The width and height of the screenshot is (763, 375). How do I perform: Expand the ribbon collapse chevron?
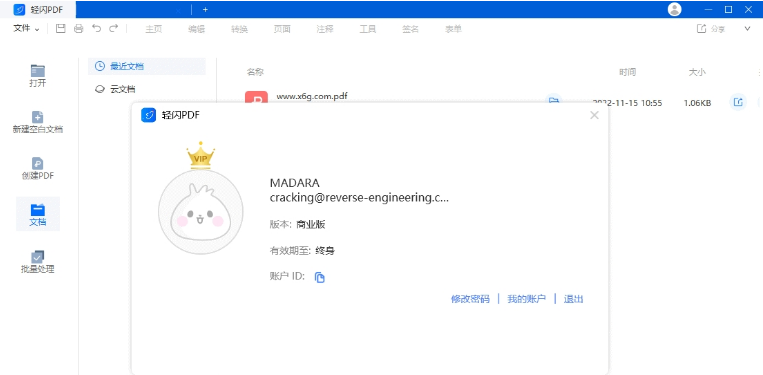pyautogui.click(x=748, y=29)
